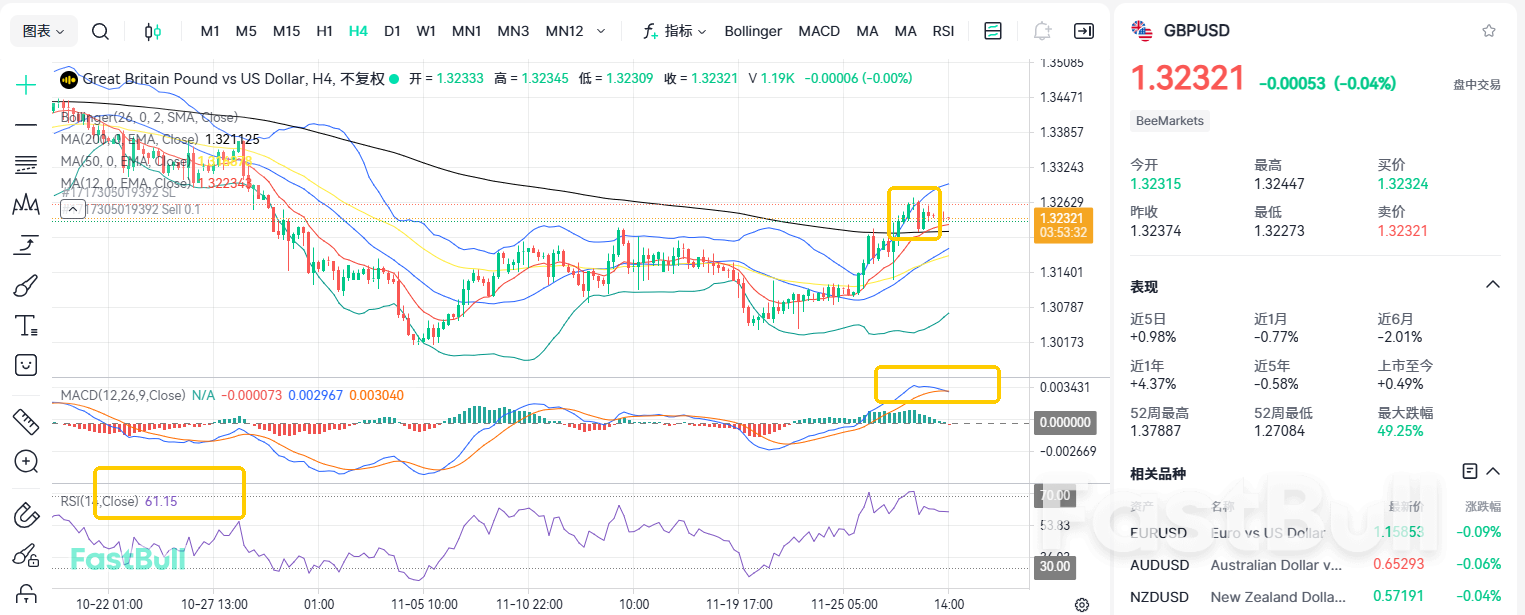Select the trend line drawing tool
Viewport: 1525px width, 615px height.
(x=25, y=124)
